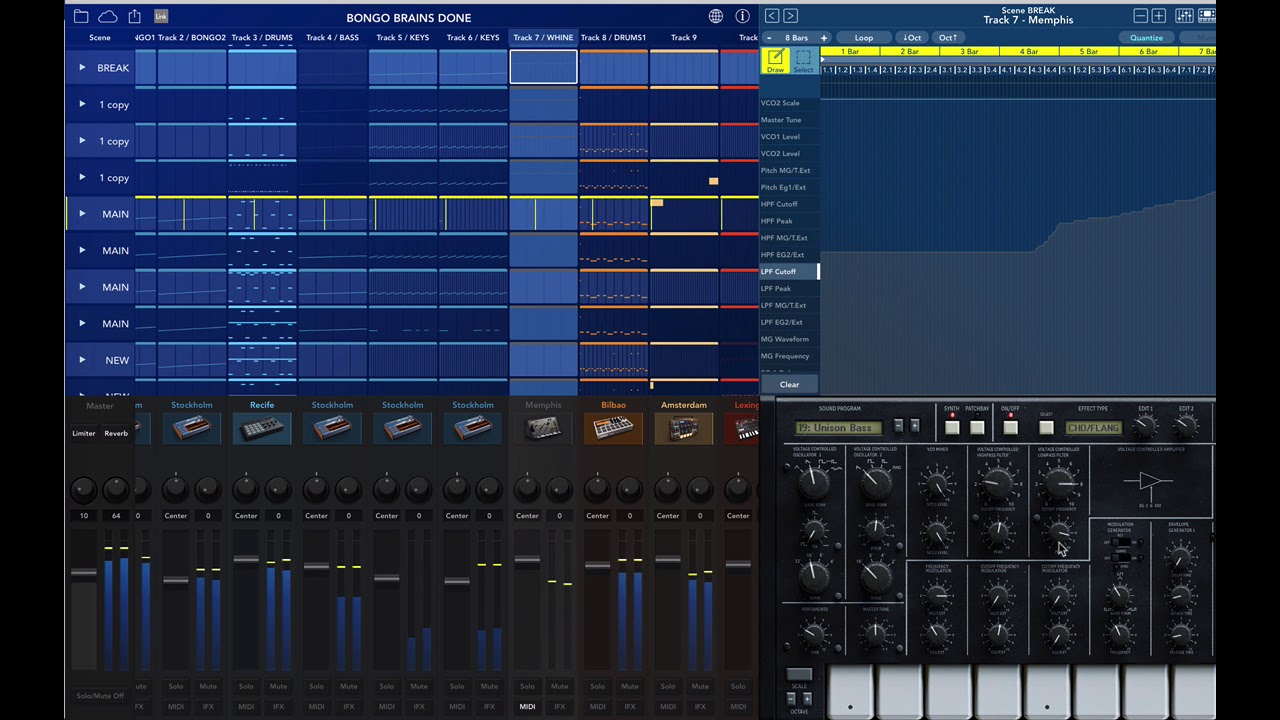The width and height of the screenshot is (1280, 720).
Task: Click the Quantize button
Action: coord(1146,38)
